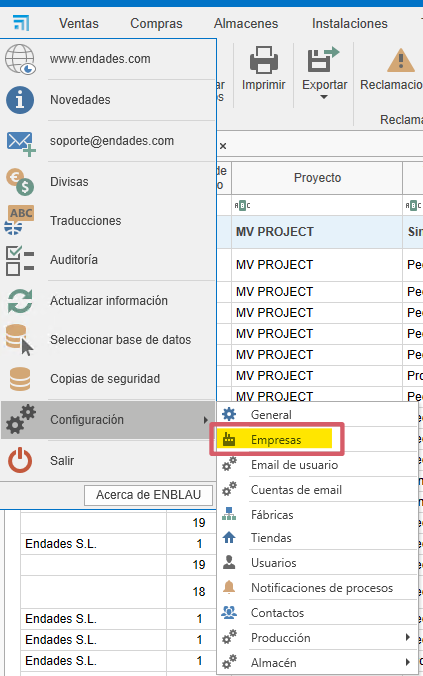Open the Ventas menu tab

[79, 23]
